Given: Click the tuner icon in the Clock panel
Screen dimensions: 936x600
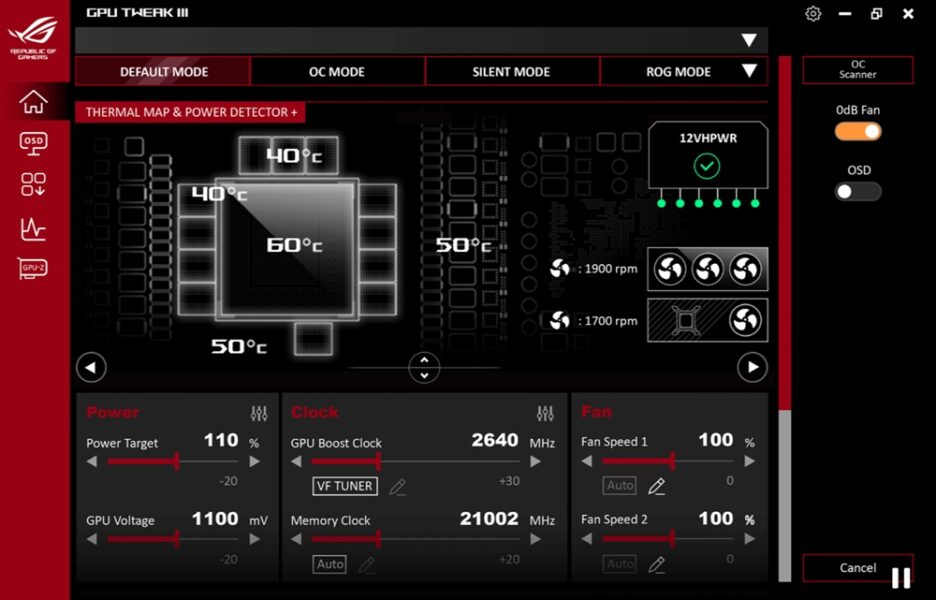Looking at the screenshot, I should pyautogui.click(x=546, y=412).
